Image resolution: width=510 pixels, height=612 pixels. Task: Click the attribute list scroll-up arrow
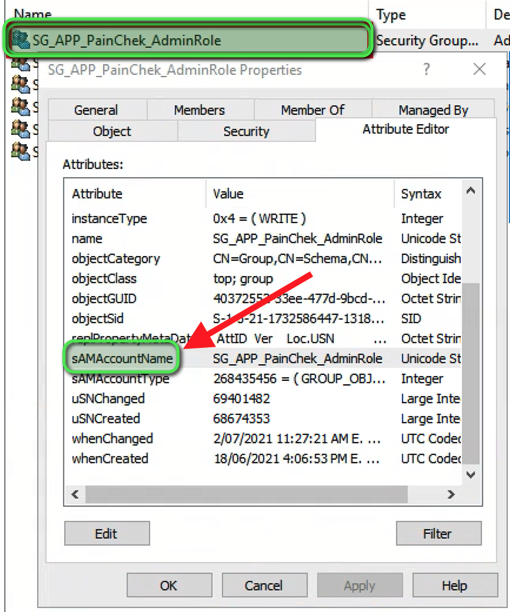pyautogui.click(x=471, y=190)
